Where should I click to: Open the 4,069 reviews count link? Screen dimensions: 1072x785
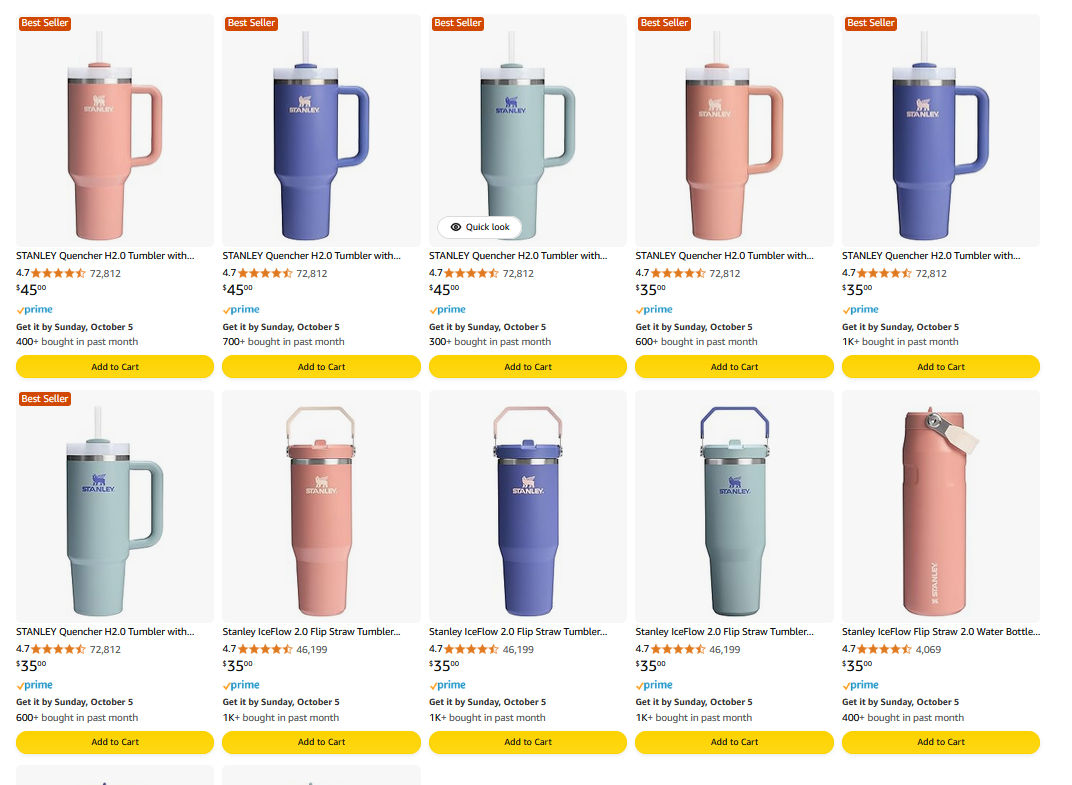(928, 649)
